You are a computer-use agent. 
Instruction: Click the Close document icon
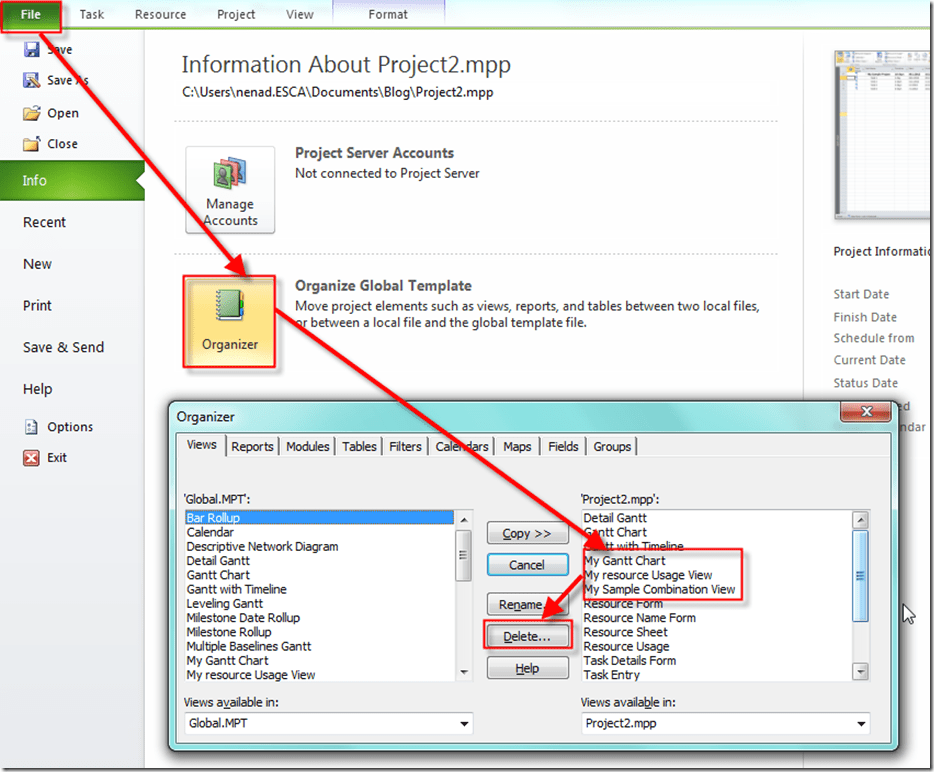(31, 144)
